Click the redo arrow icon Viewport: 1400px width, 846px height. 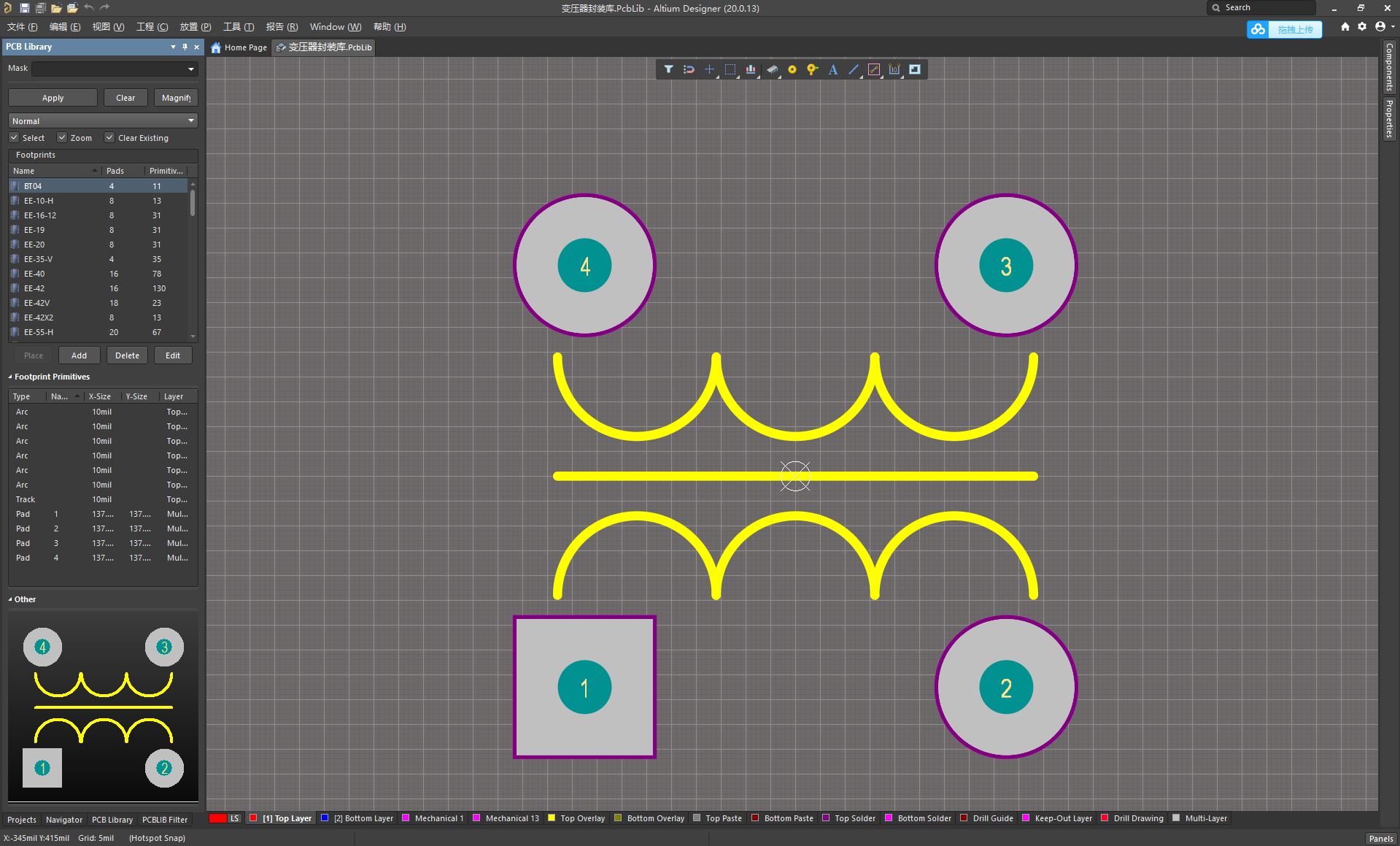pyautogui.click(x=104, y=8)
